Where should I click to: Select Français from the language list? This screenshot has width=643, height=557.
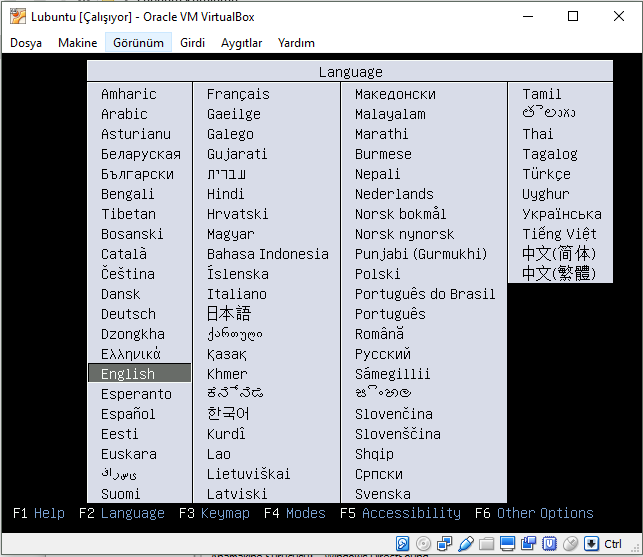(x=238, y=94)
